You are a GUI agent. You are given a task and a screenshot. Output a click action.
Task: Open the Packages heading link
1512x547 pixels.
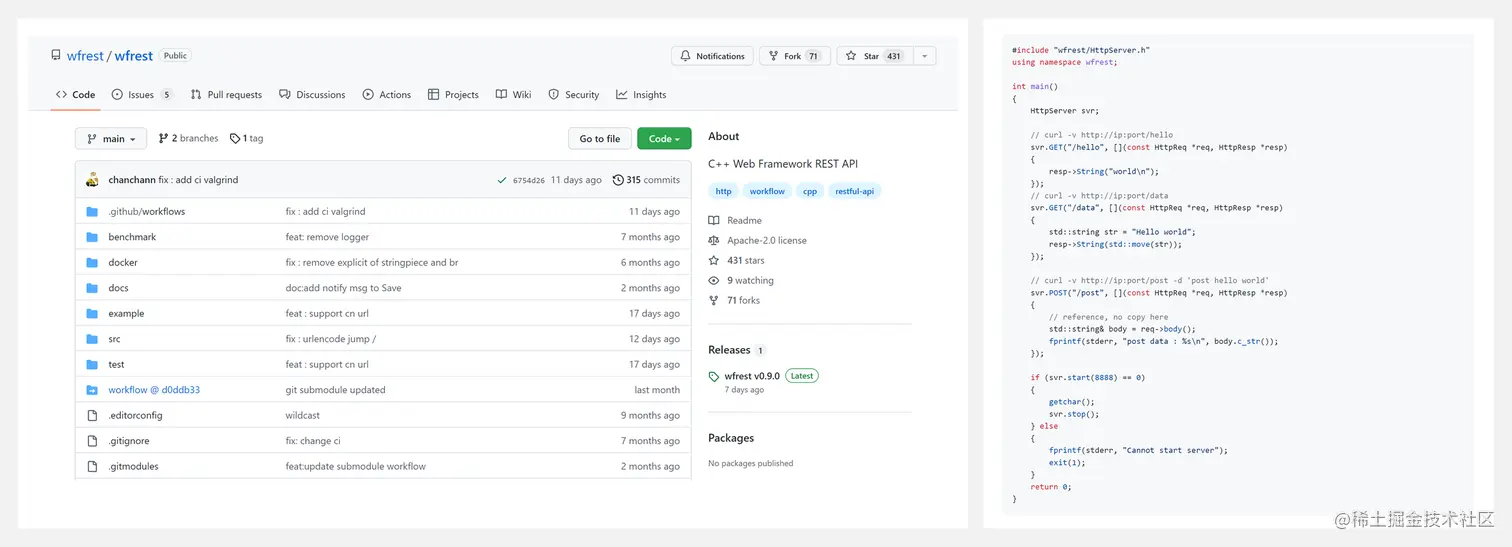(731, 438)
